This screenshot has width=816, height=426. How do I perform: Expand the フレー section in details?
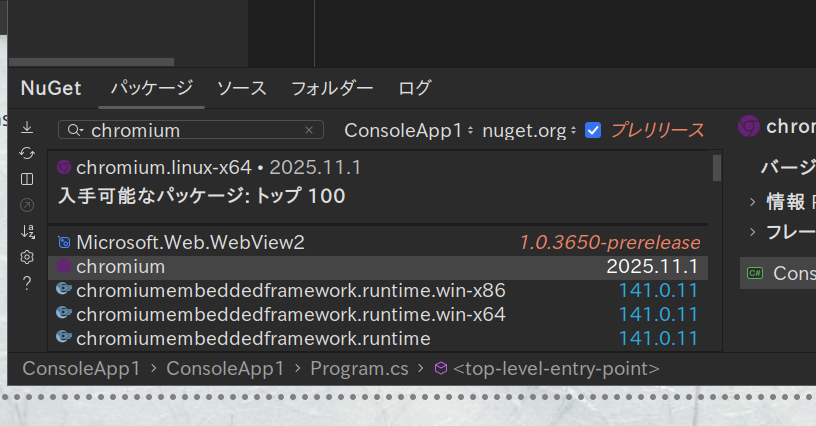coord(752,232)
